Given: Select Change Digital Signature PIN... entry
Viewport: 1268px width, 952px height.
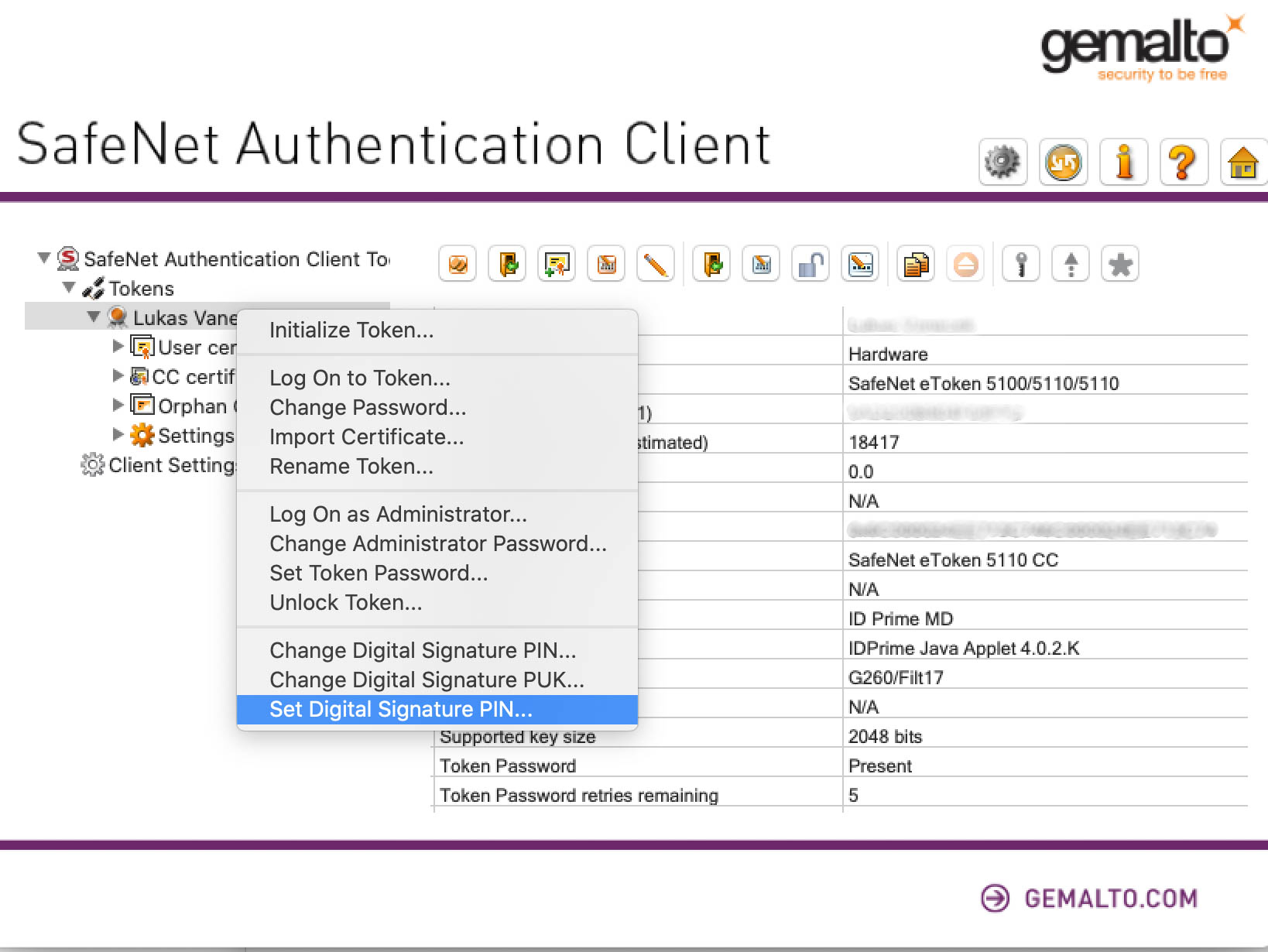Looking at the screenshot, I should (x=437, y=651).
